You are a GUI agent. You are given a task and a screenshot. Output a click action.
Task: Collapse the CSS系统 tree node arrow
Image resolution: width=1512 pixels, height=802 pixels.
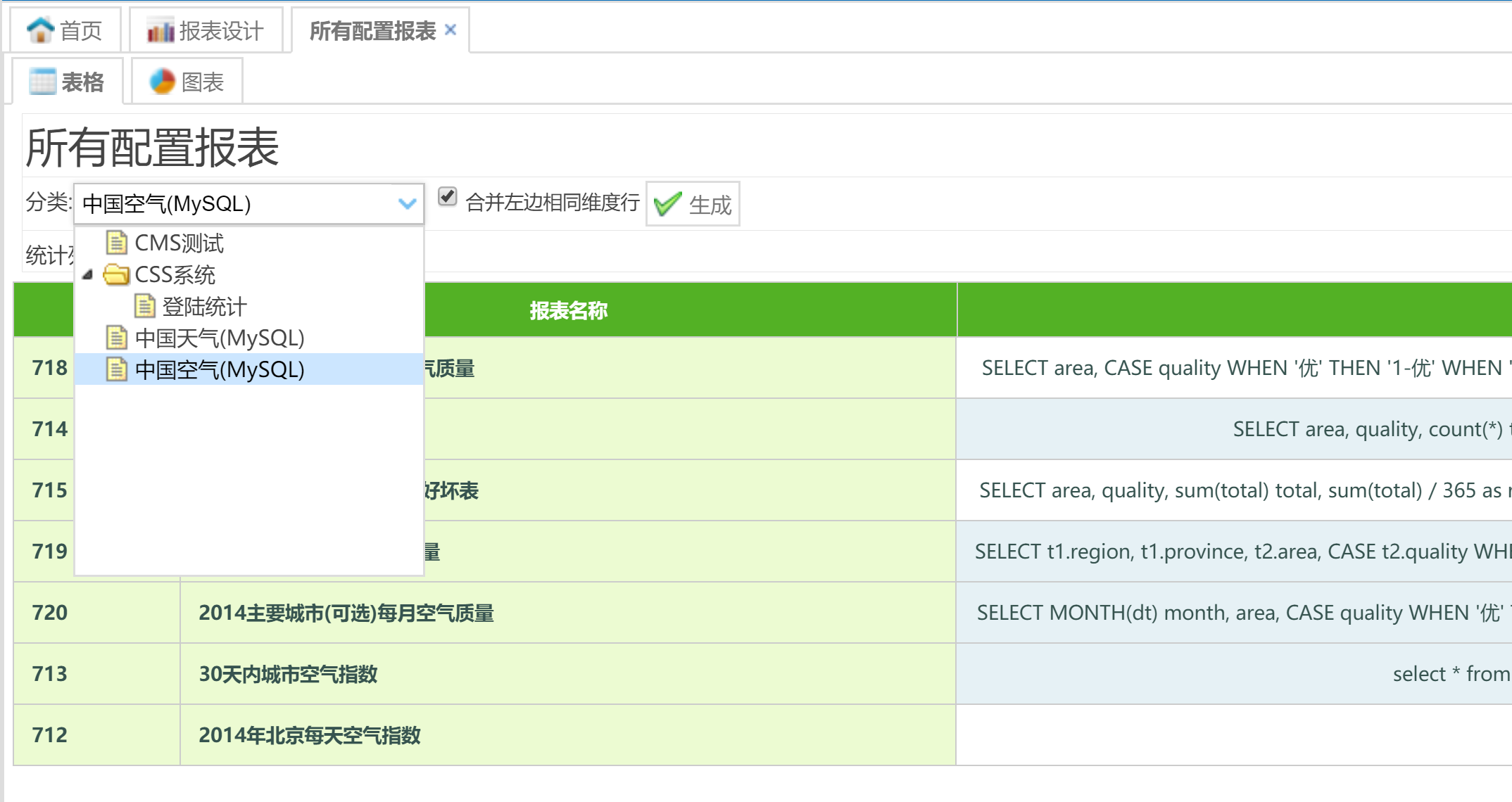click(x=87, y=274)
